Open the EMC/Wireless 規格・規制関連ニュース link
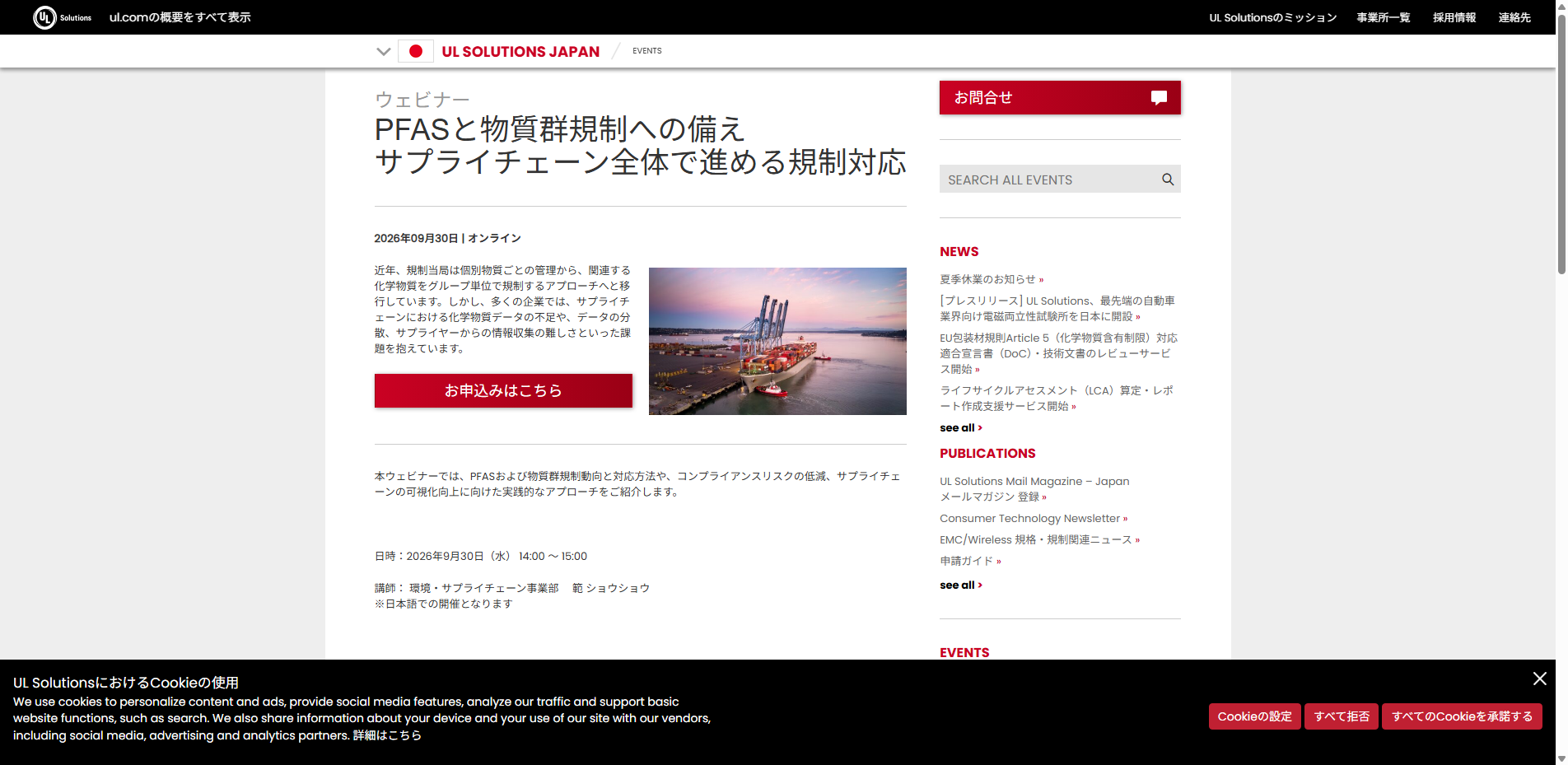Image resolution: width=1568 pixels, height=765 pixels. click(1040, 540)
